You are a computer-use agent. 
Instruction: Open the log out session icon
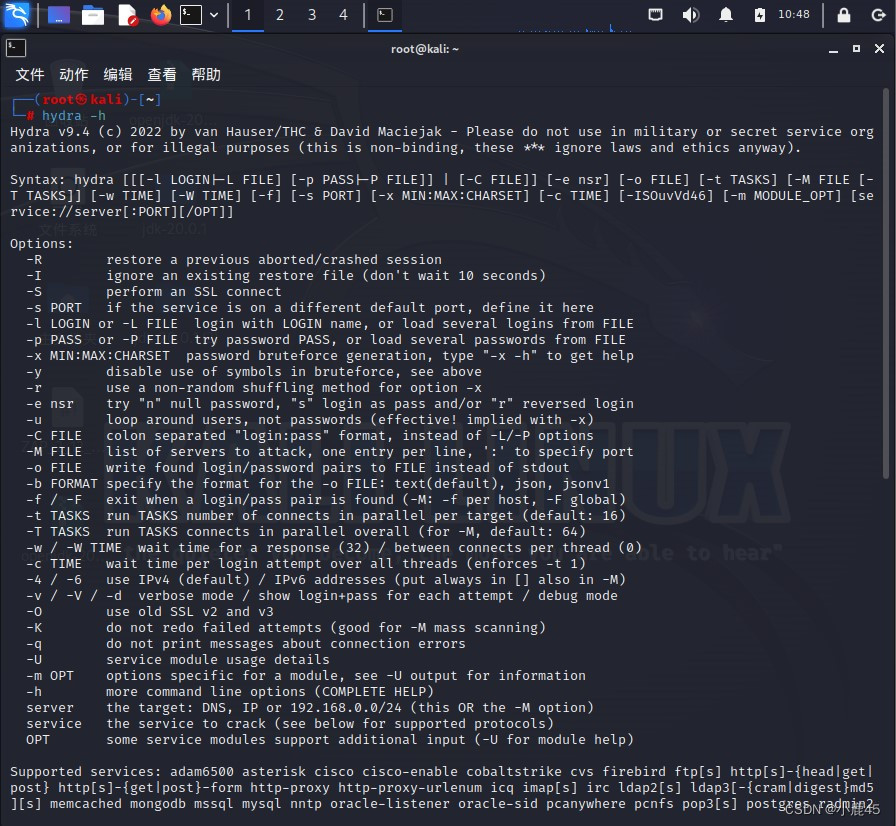(878, 15)
